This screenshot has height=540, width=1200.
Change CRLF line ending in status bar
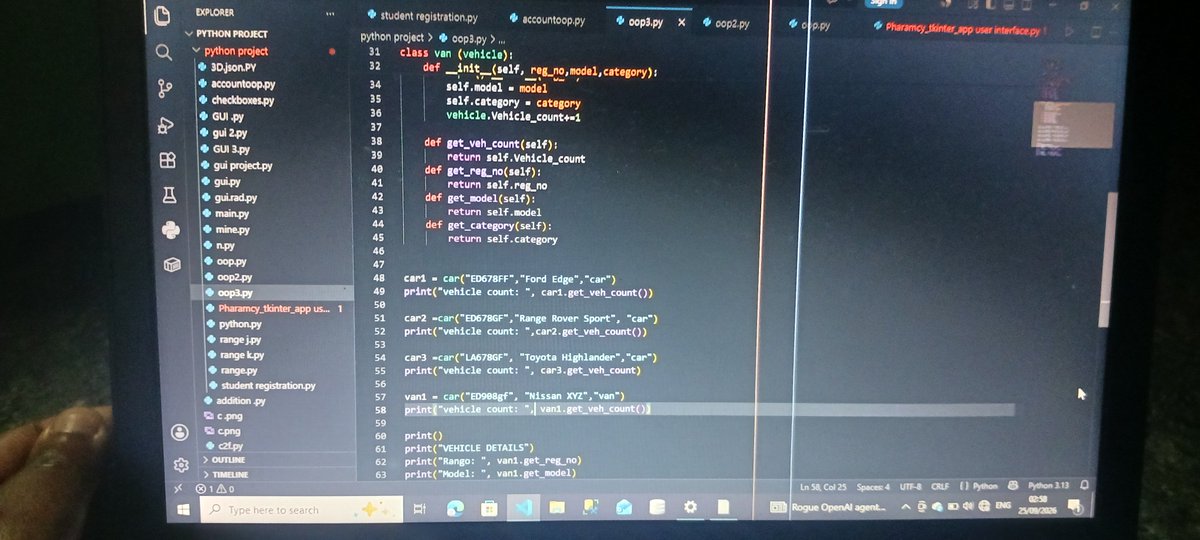(x=940, y=487)
